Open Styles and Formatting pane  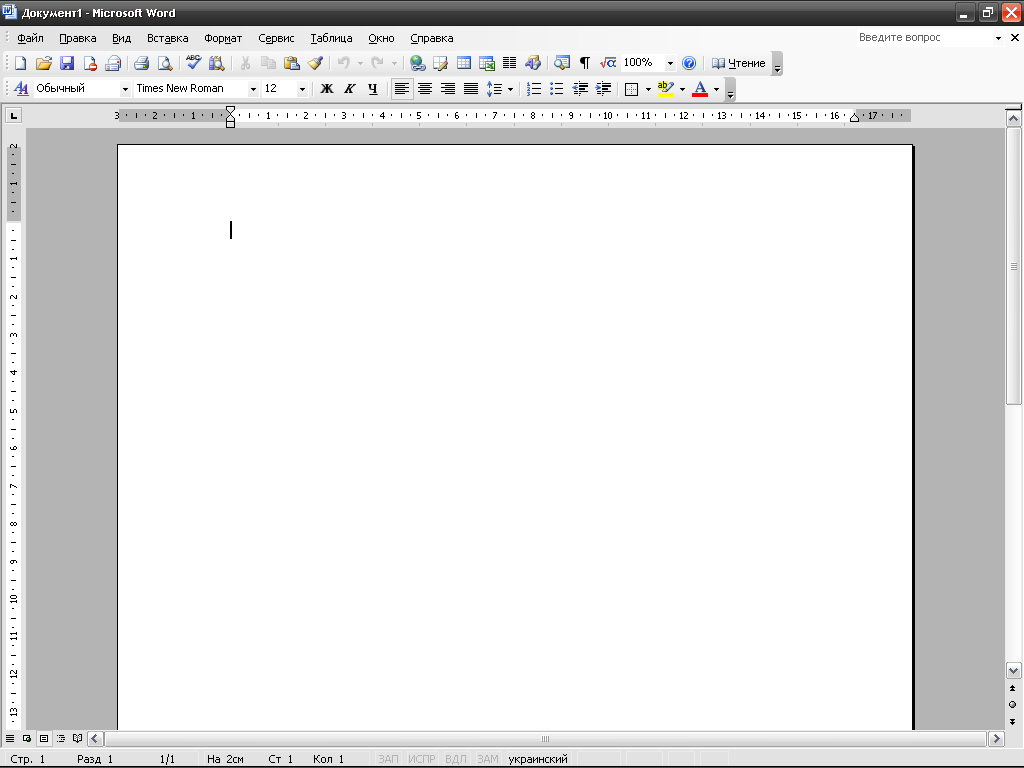(21, 89)
